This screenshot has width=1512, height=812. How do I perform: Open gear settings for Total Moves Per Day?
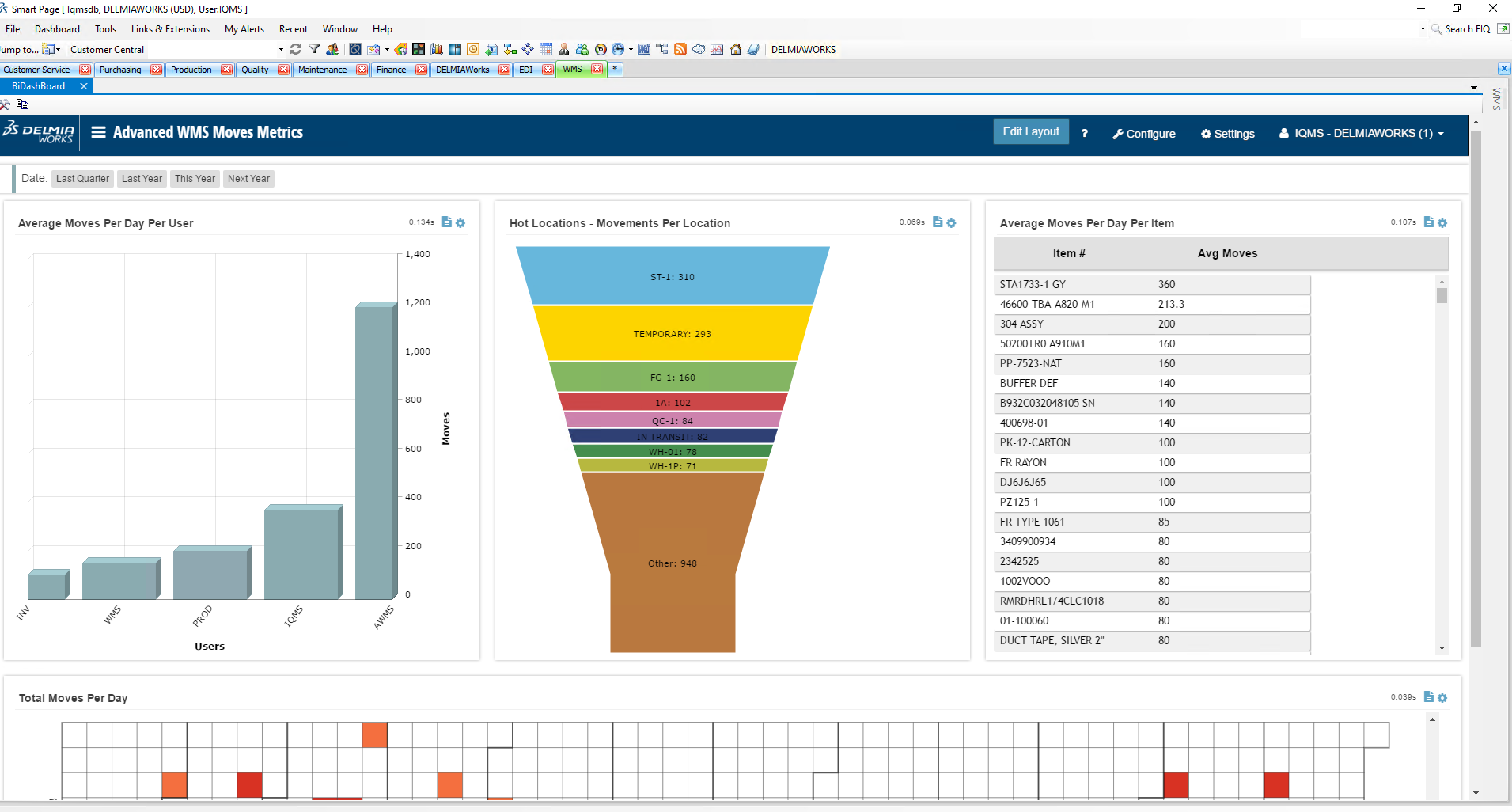click(x=1442, y=698)
